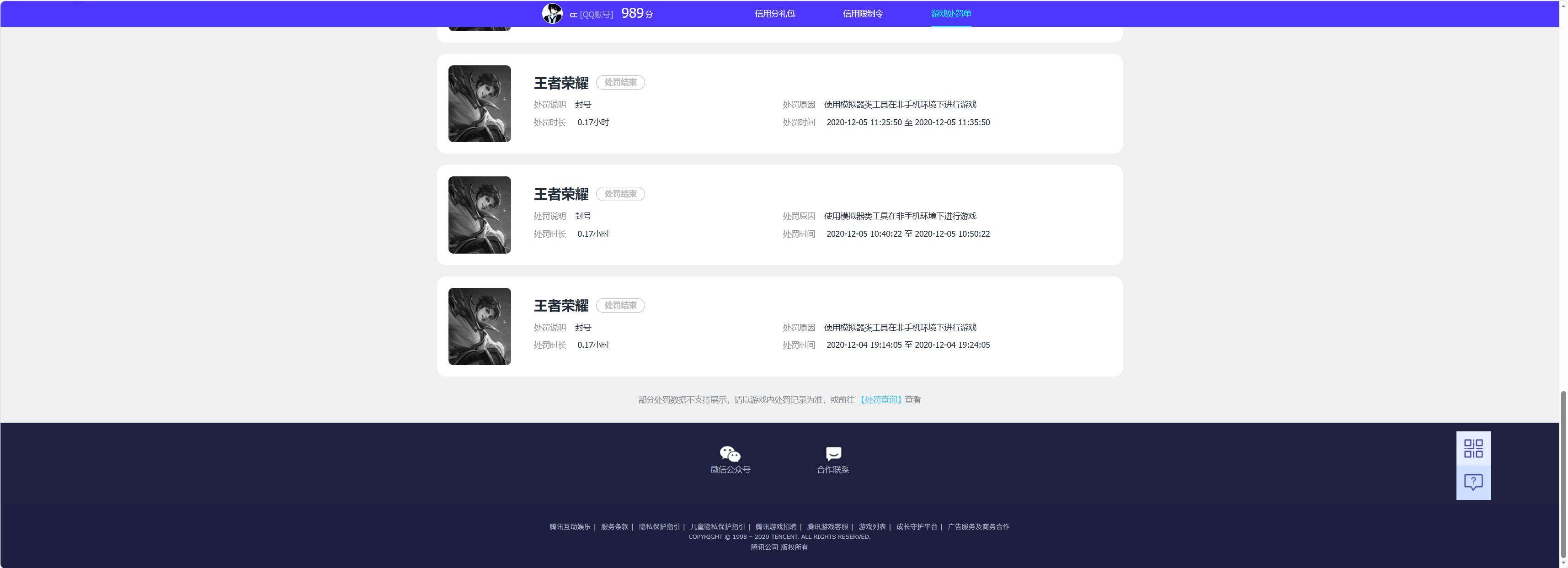Open the 成长守护平台 footer link
Screen dimensions: 1568x568
917,527
